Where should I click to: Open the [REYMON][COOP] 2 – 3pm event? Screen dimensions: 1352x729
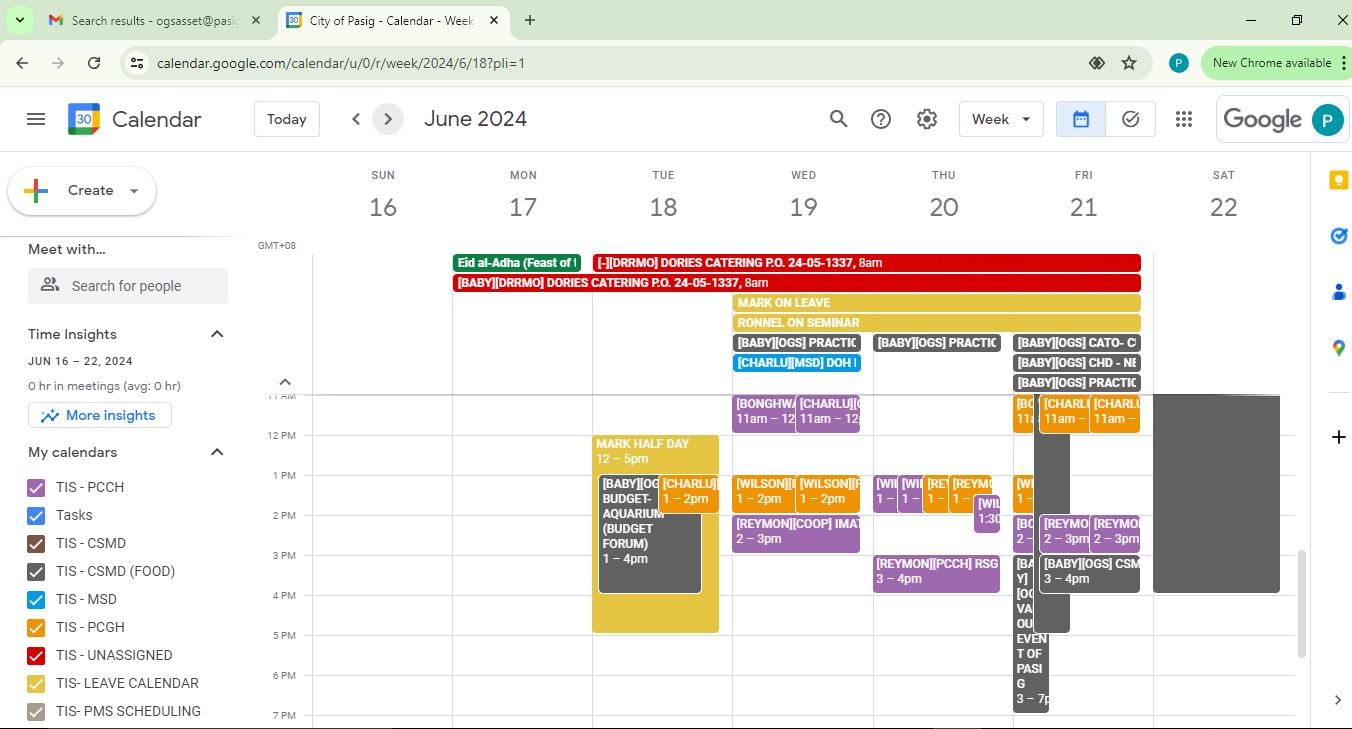point(797,534)
